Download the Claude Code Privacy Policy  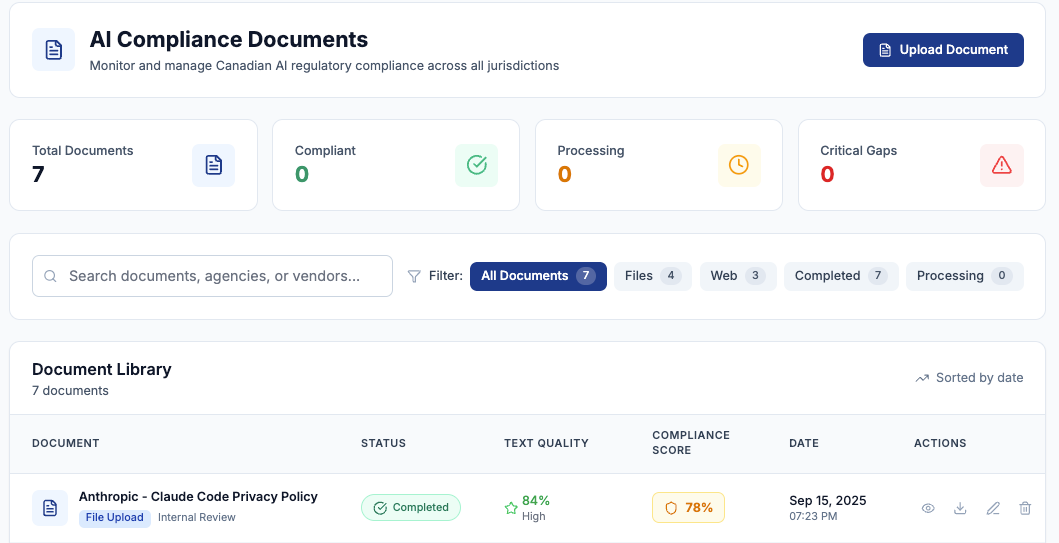click(x=960, y=508)
